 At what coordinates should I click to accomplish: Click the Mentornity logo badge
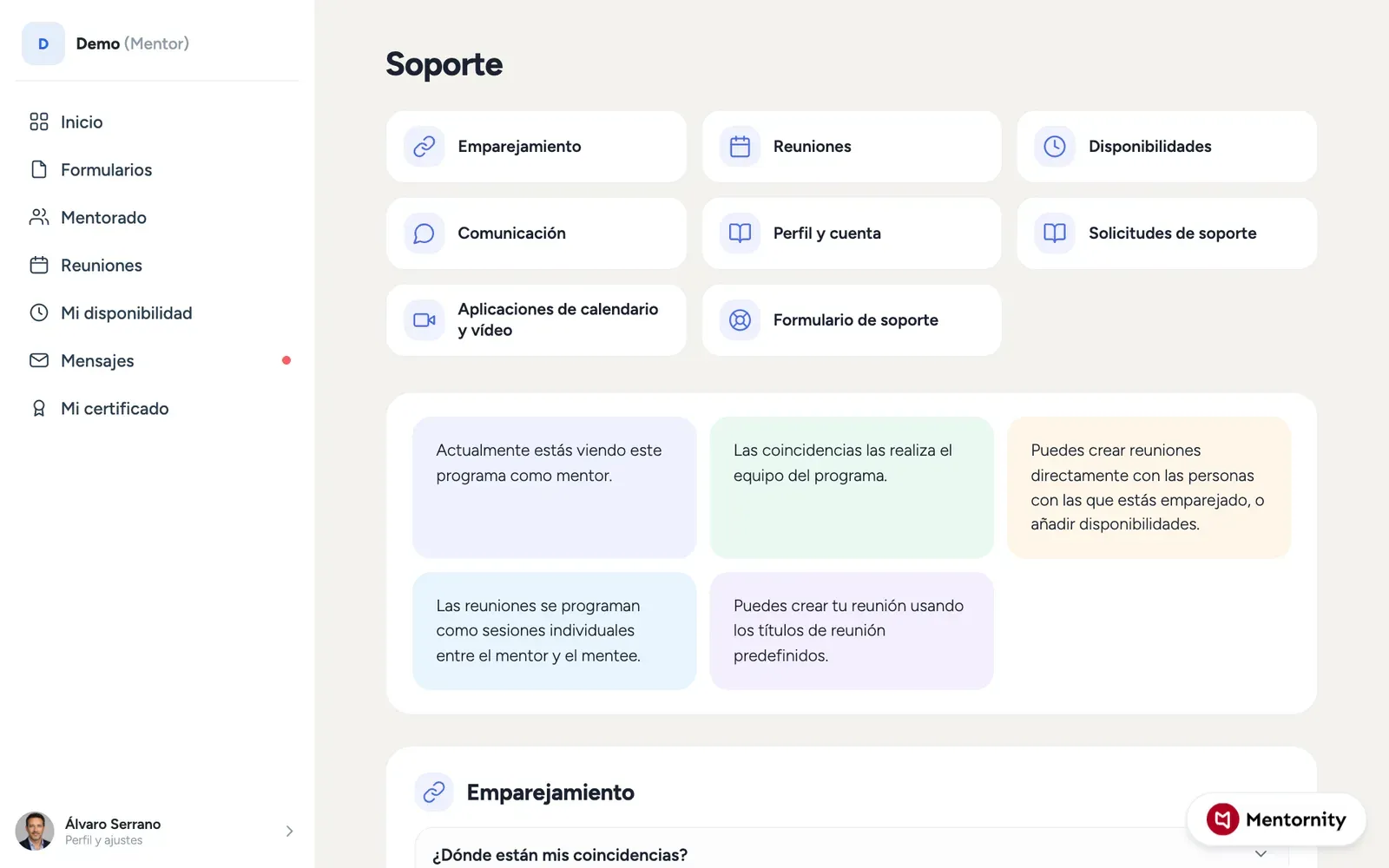(x=1276, y=819)
